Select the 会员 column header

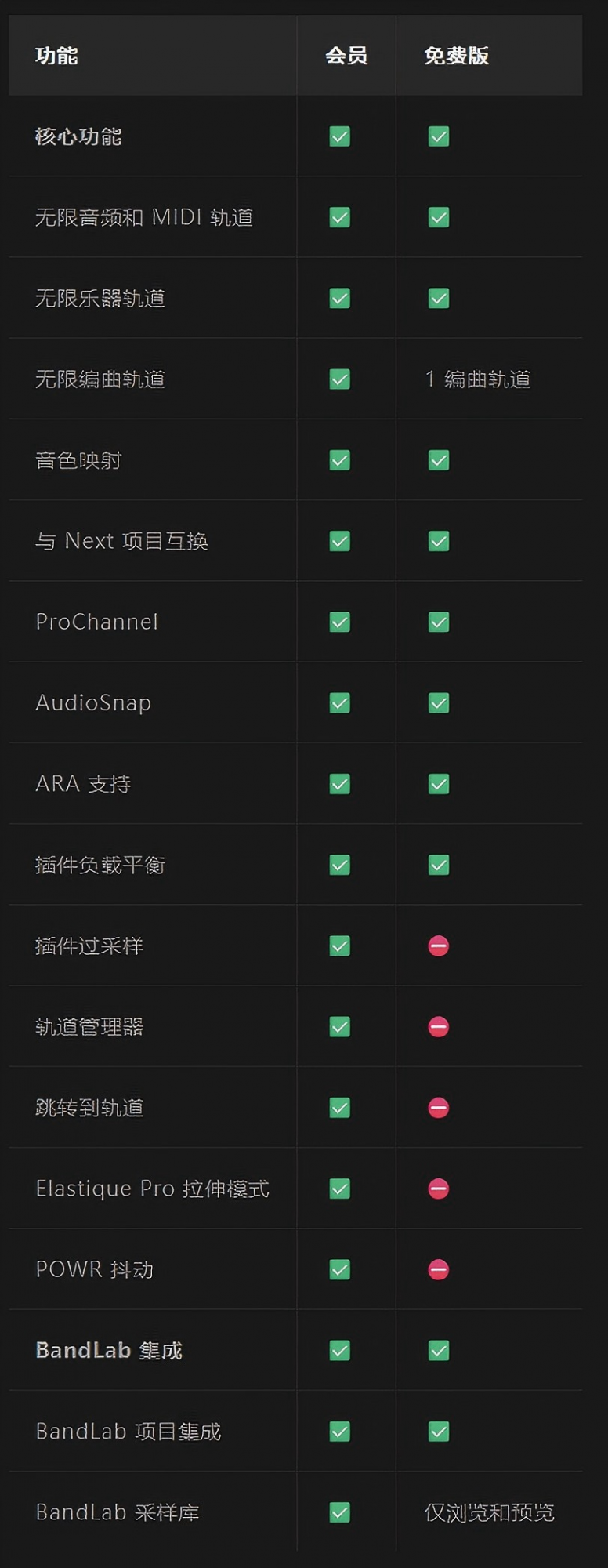pos(346,56)
